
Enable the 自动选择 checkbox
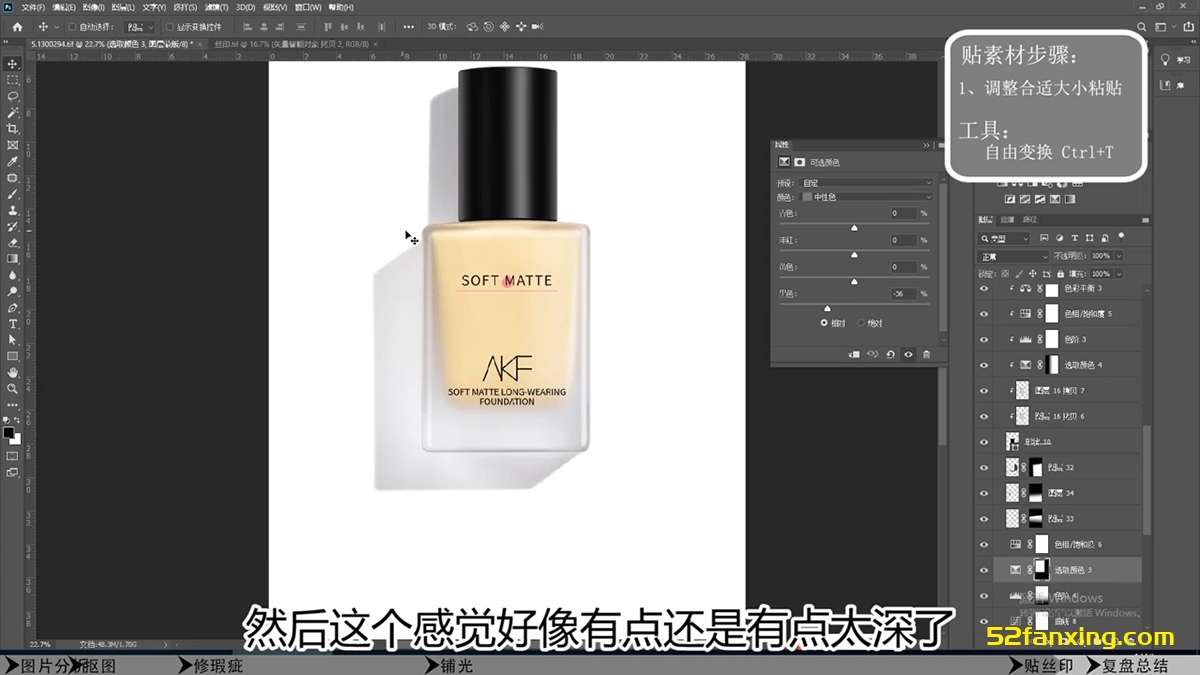(71, 27)
